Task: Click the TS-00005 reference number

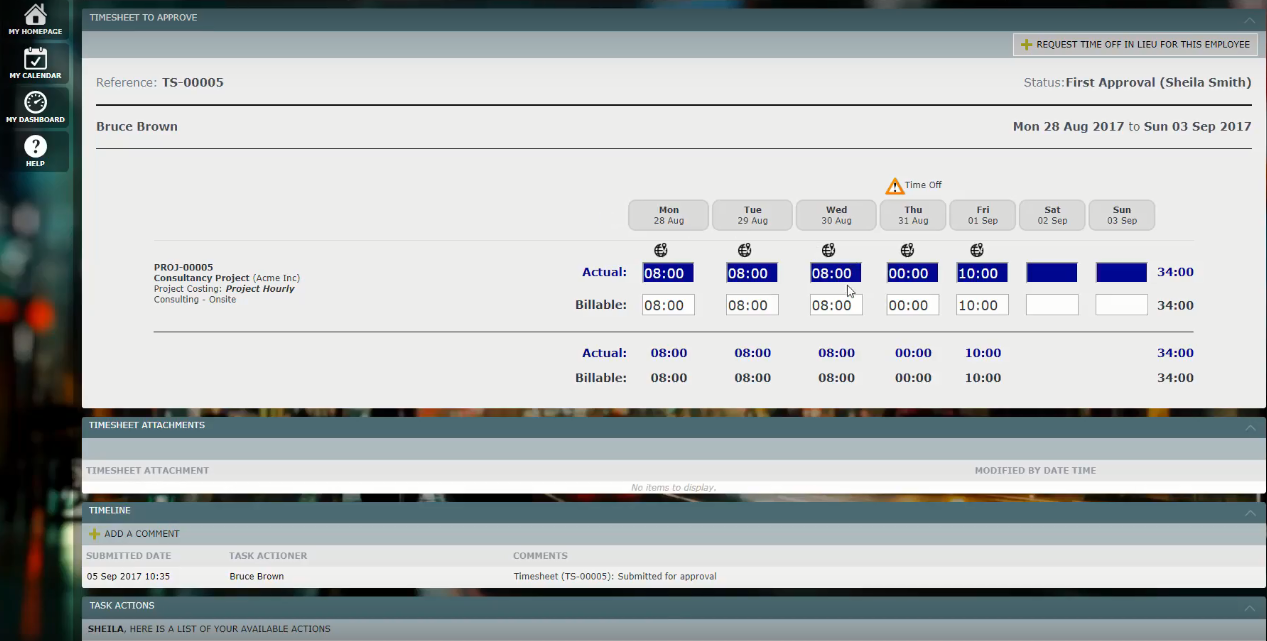Action: (x=193, y=82)
